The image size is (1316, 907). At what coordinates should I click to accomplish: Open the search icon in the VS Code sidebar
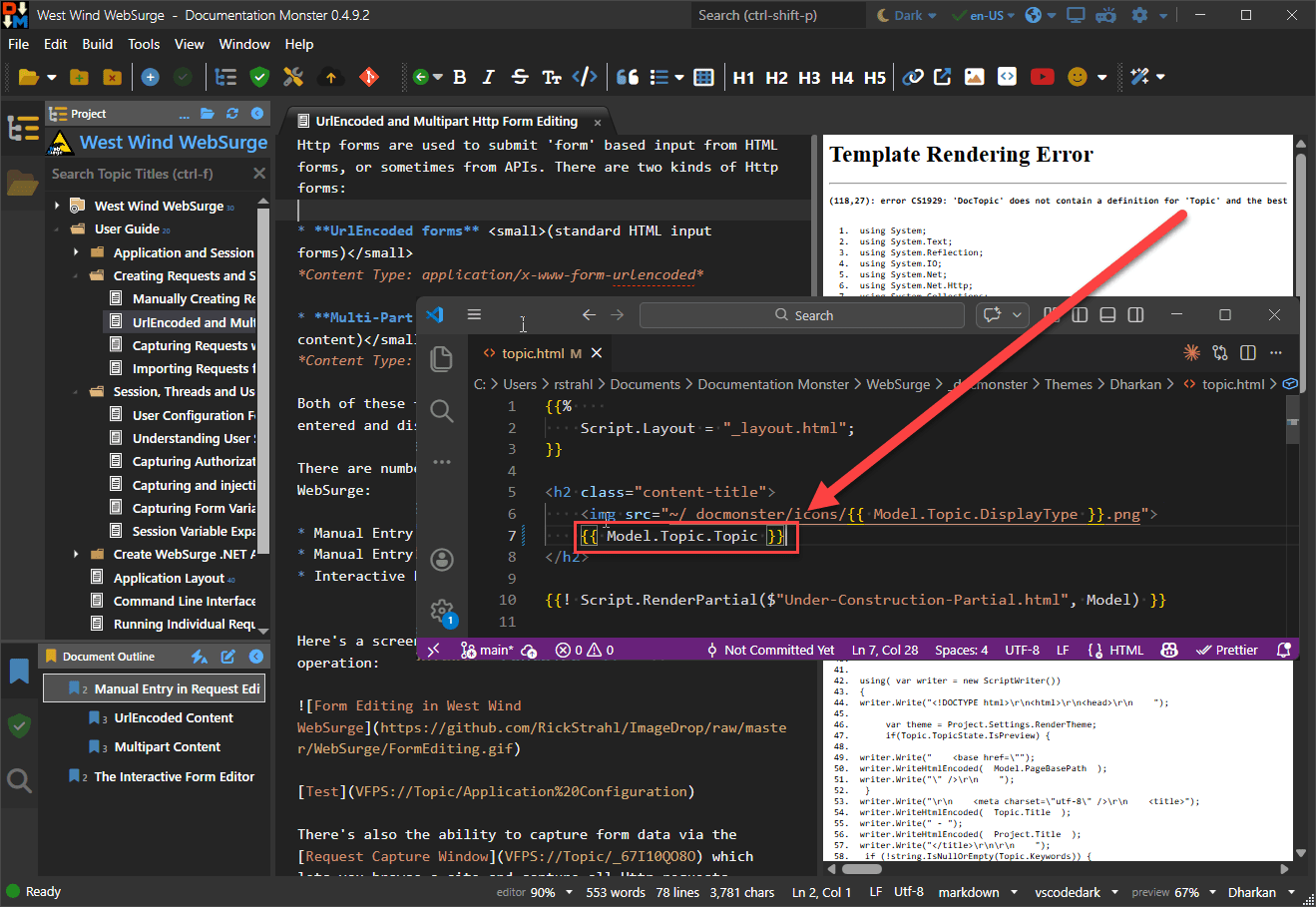(x=442, y=411)
